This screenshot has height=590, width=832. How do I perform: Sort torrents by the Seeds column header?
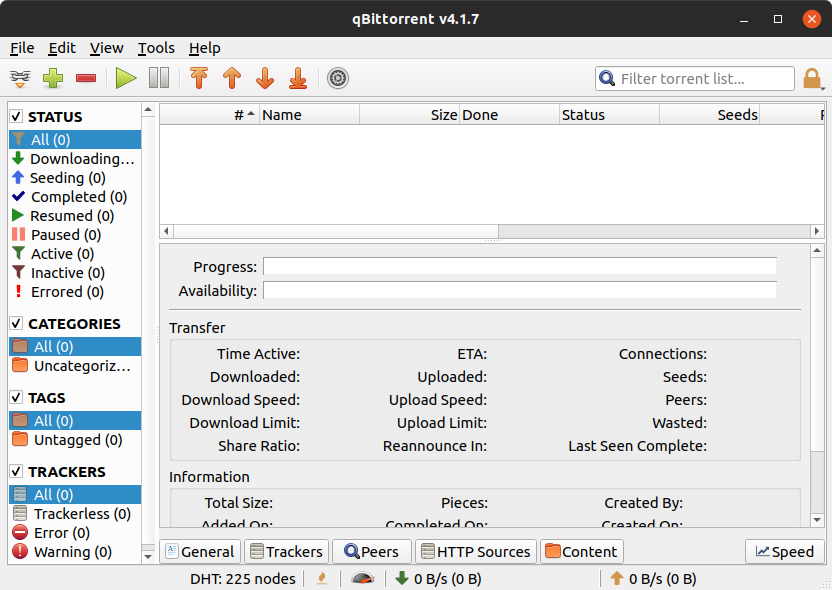(709, 115)
